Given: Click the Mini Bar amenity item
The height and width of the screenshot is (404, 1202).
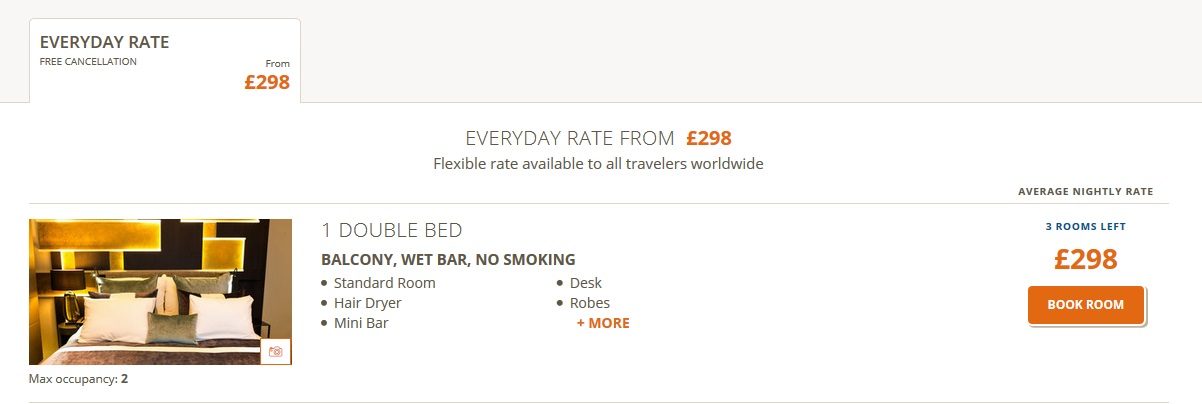Looking at the screenshot, I should [361, 323].
